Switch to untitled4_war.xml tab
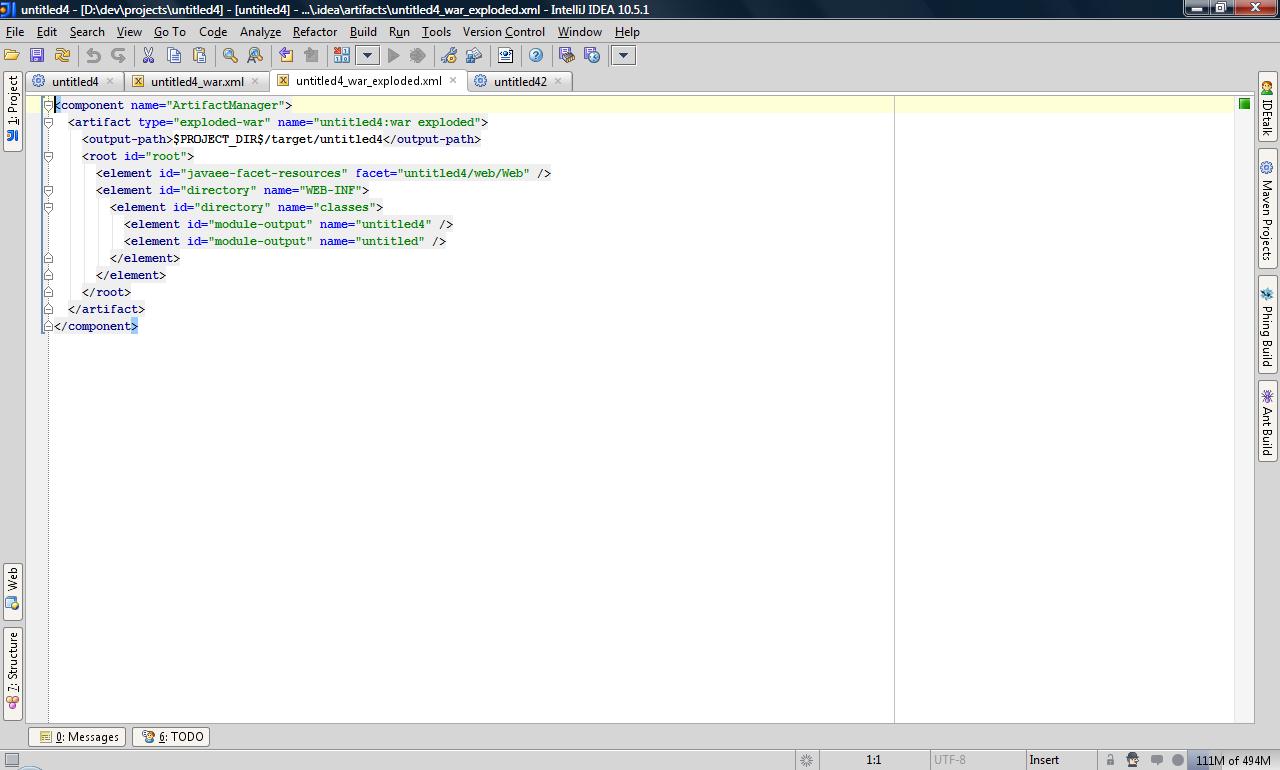 (197, 82)
